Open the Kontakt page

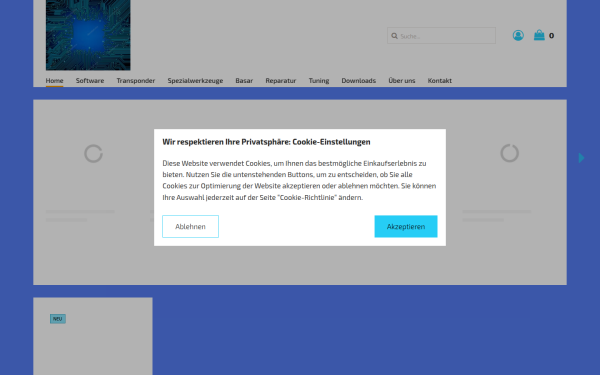click(440, 80)
